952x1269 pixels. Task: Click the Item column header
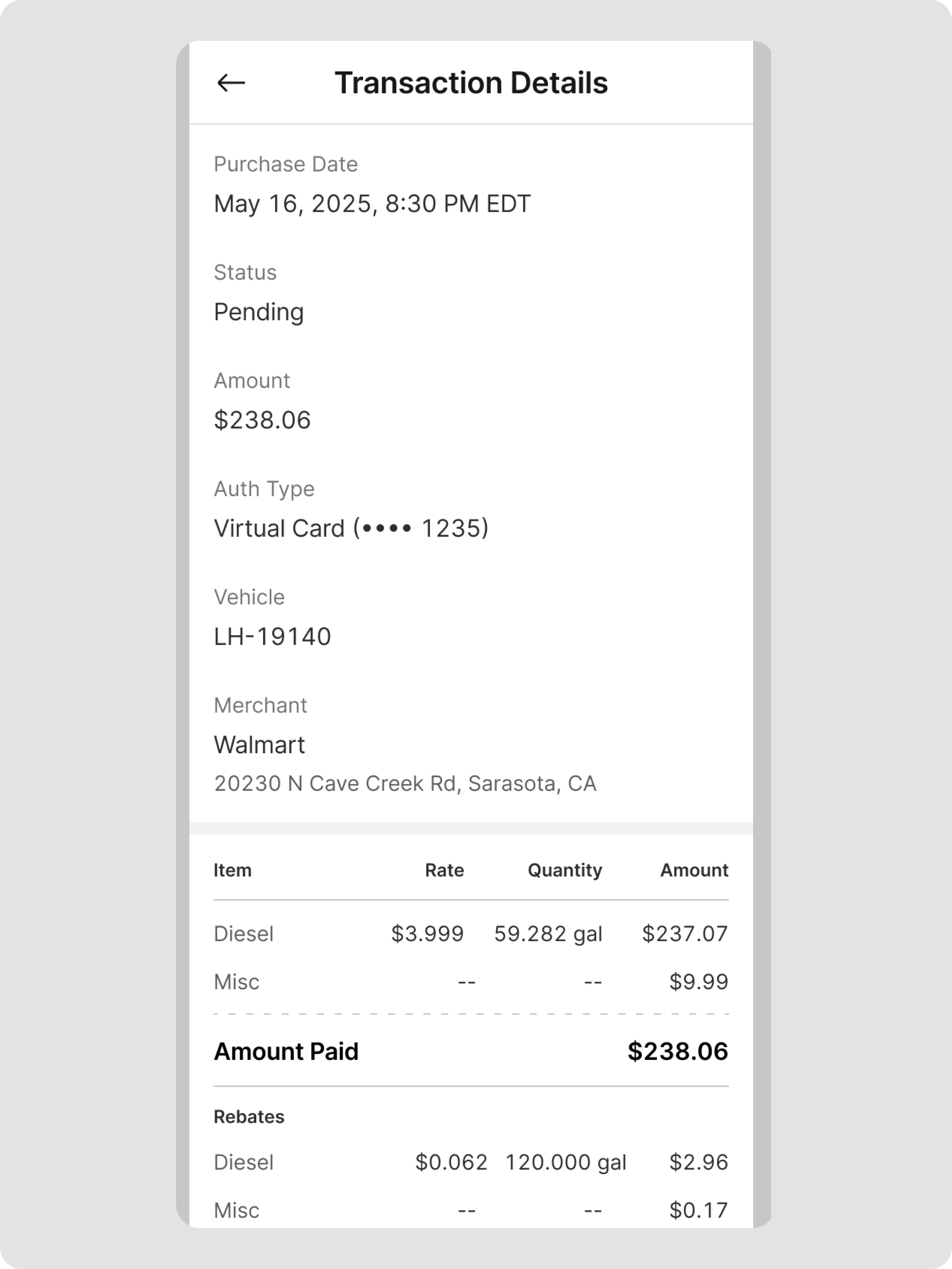232,870
